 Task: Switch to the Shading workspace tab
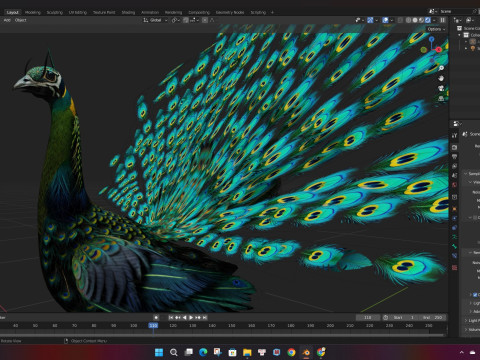[128, 12]
